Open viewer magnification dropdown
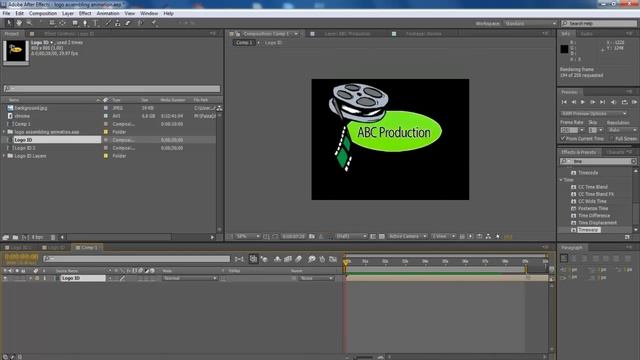This screenshot has height=360, width=640. coord(248,236)
